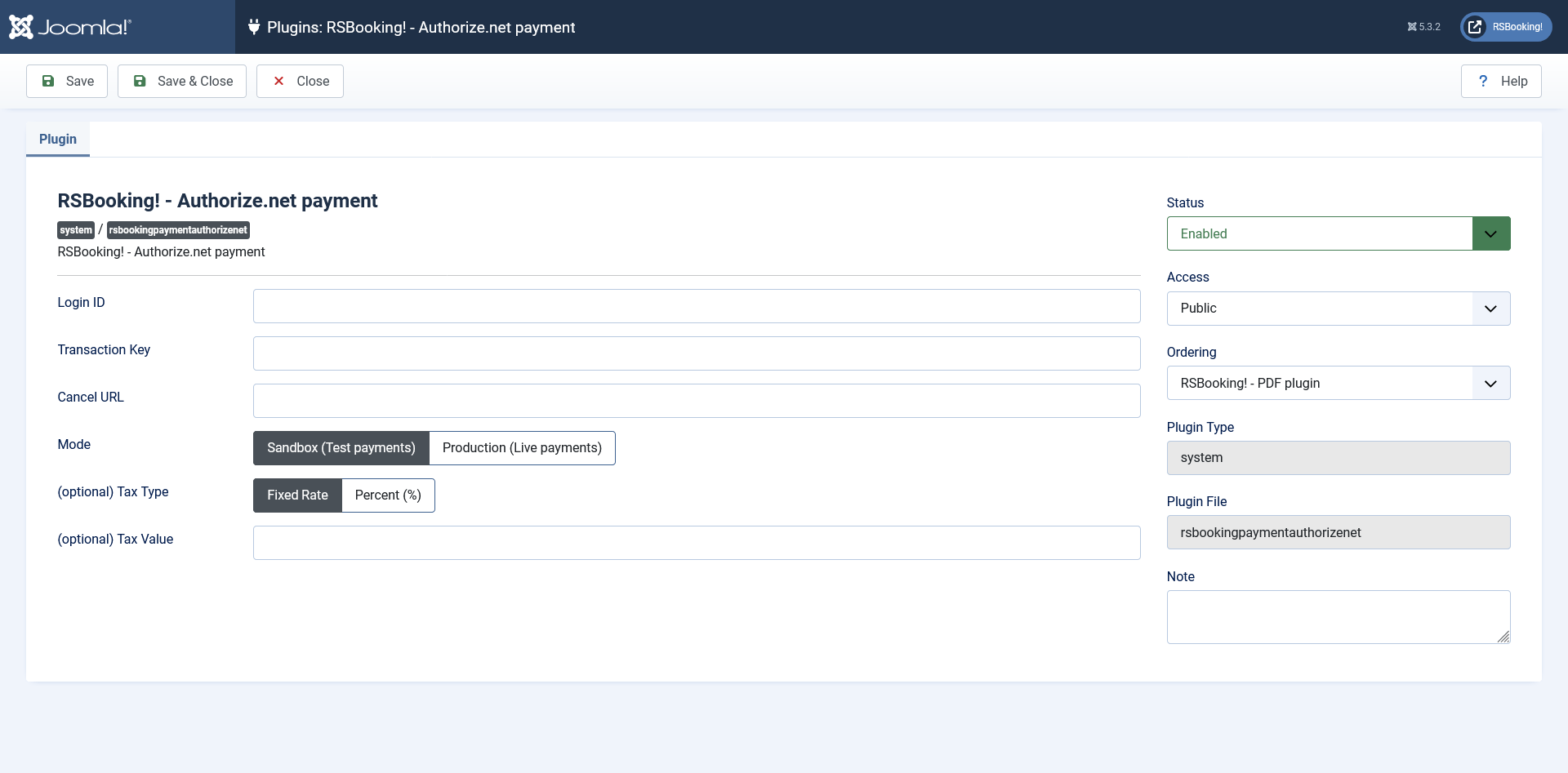Click the 'RSBooking! - Authorize.net payment' heading
The width and height of the screenshot is (1568, 773).
tap(217, 201)
